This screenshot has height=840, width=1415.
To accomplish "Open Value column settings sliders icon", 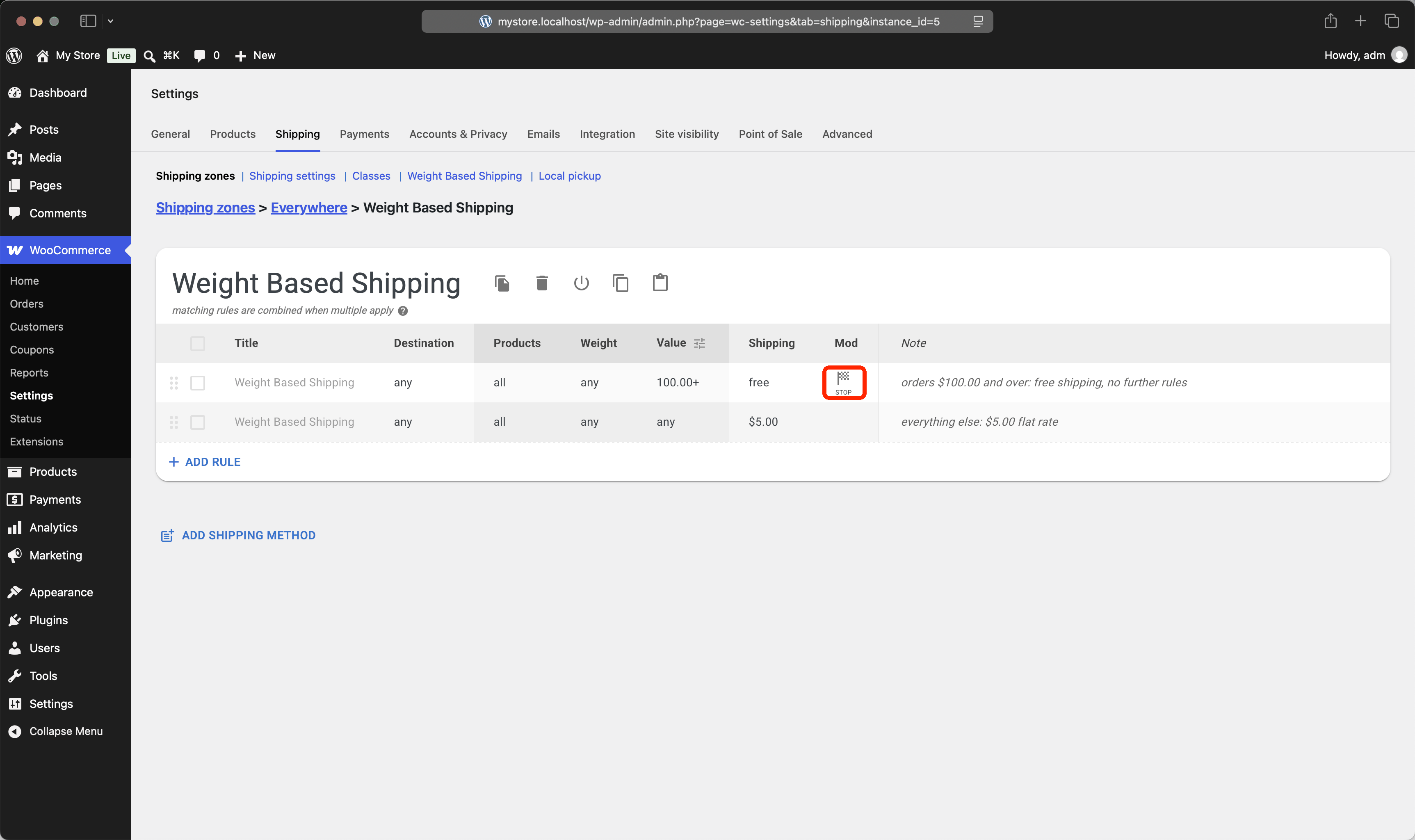I will click(x=700, y=343).
